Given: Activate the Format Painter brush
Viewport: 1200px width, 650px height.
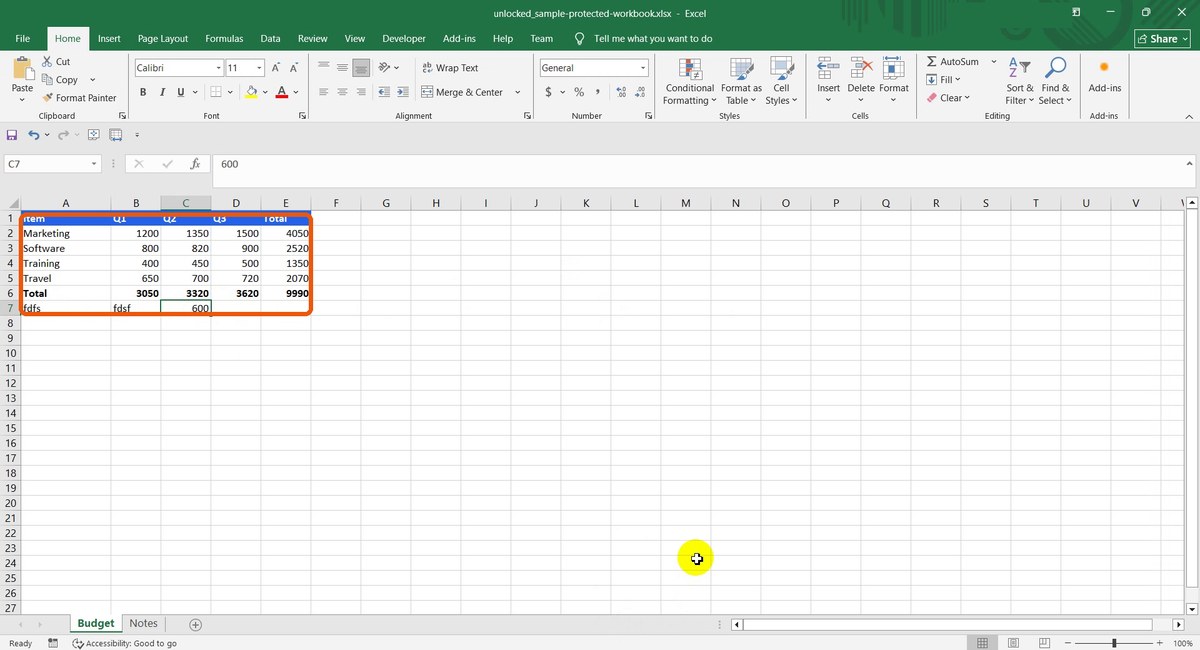Looking at the screenshot, I should [x=48, y=98].
